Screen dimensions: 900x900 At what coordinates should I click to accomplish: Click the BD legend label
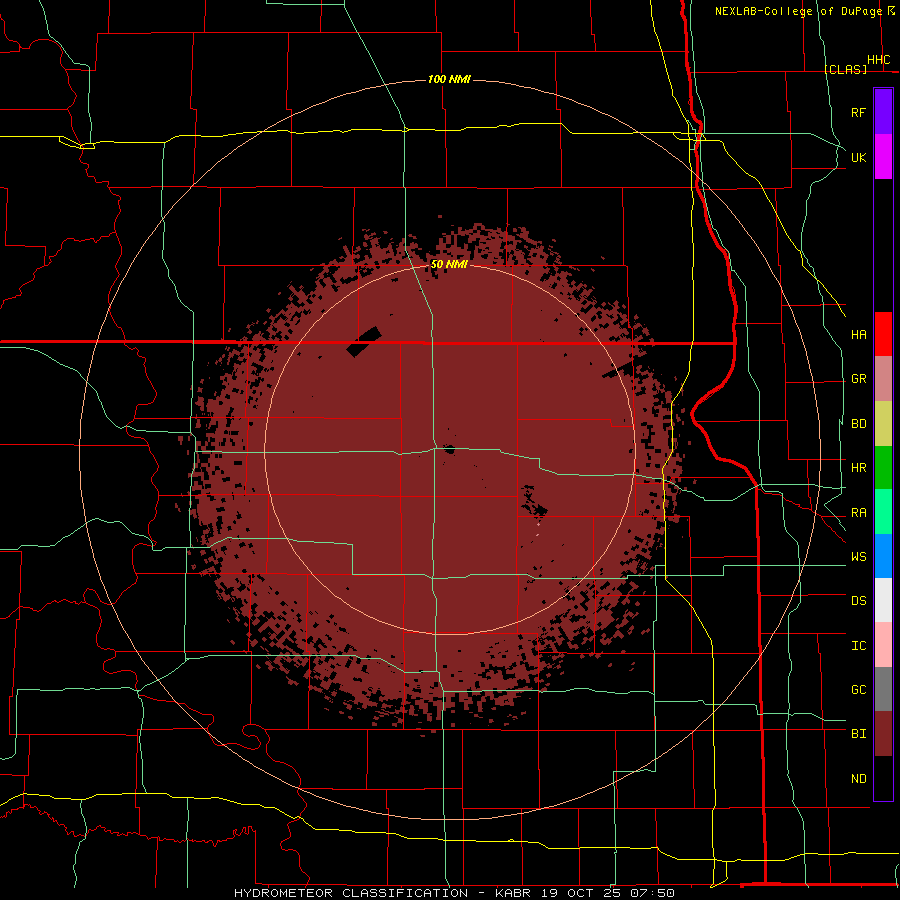858,424
